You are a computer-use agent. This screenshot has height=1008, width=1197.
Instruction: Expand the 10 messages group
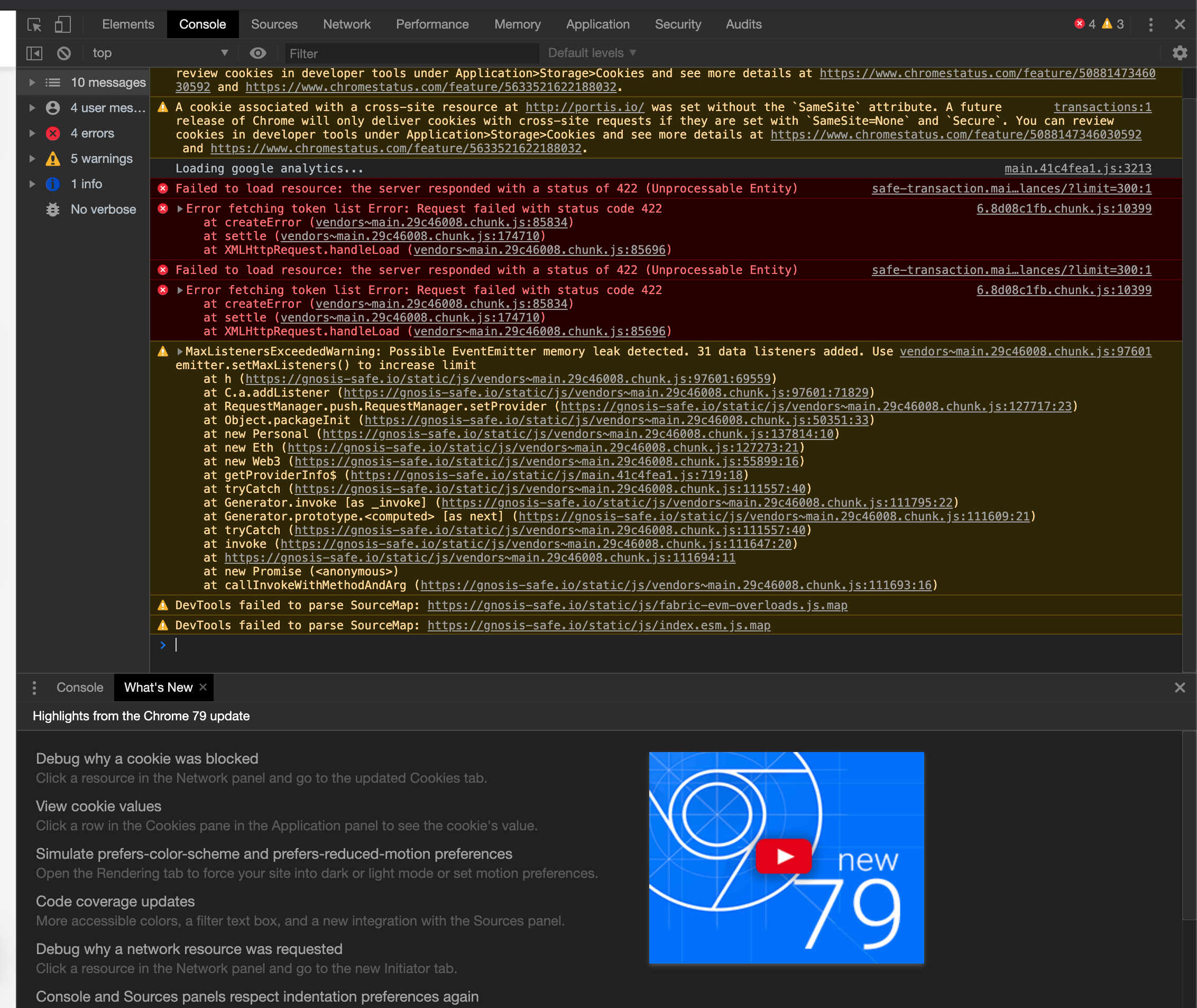pyautogui.click(x=32, y=83)
